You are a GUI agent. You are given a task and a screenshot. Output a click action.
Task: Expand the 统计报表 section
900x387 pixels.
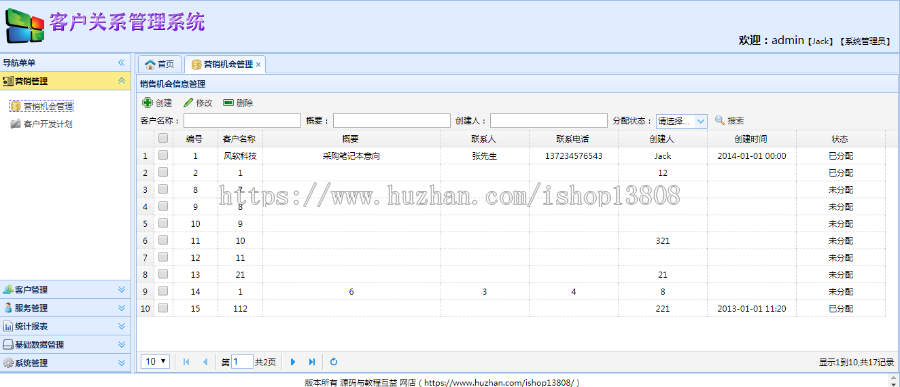click(121, 326)
